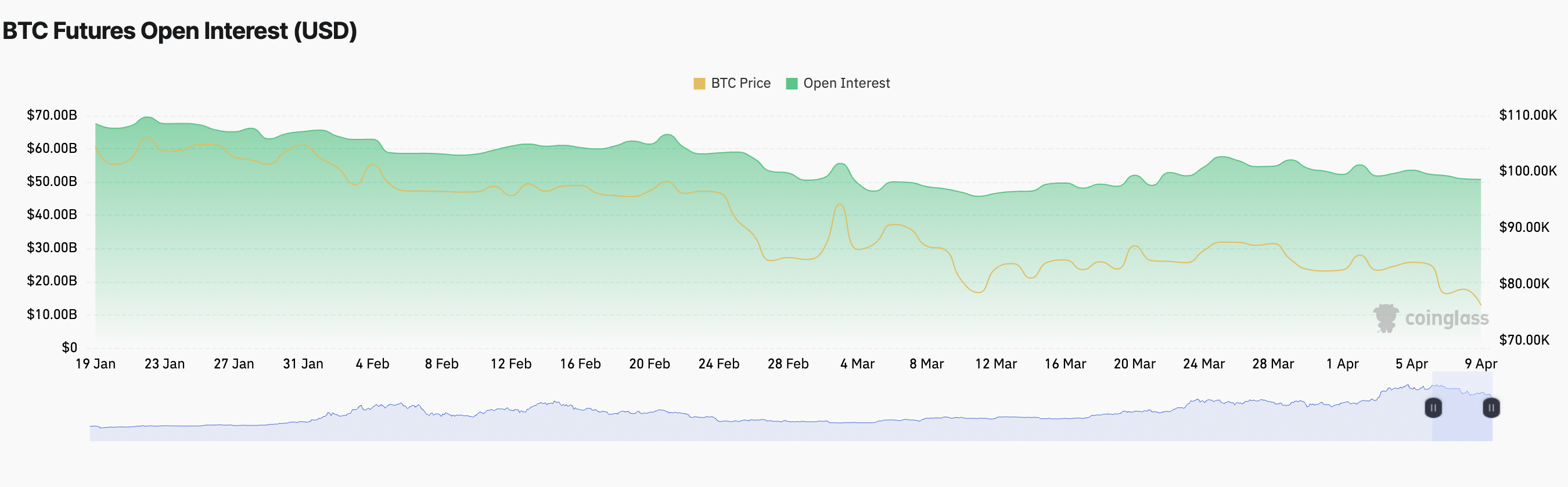Click the $110.00K price axis label
Image resolution: width=1568 pixels, height=487 pixels.
(x=1527, y=115)
